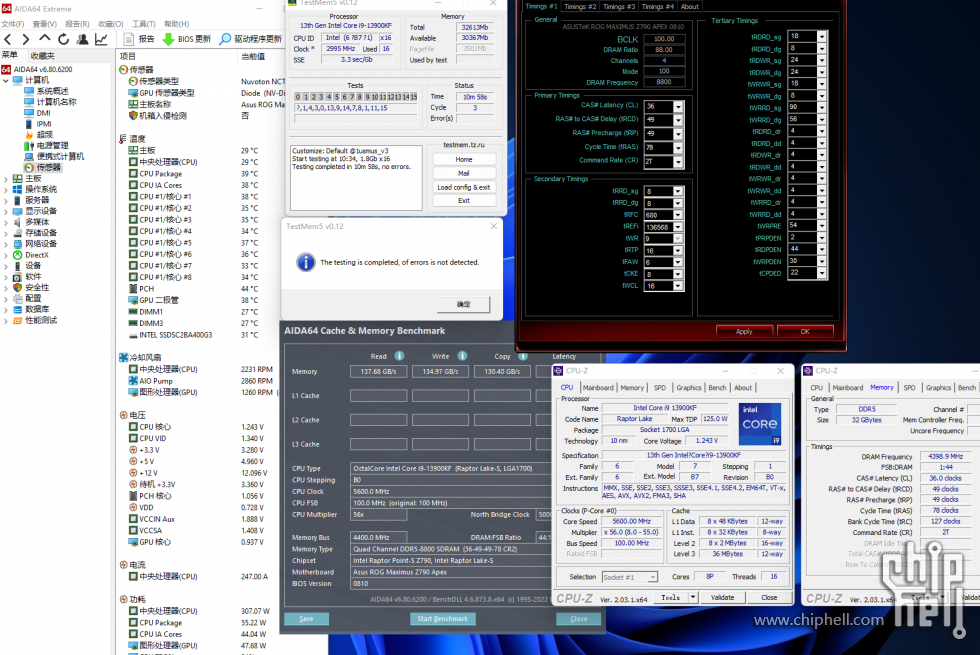Switch to the 收藏夹 tab

pyautogui.click(x=42, y=56)
